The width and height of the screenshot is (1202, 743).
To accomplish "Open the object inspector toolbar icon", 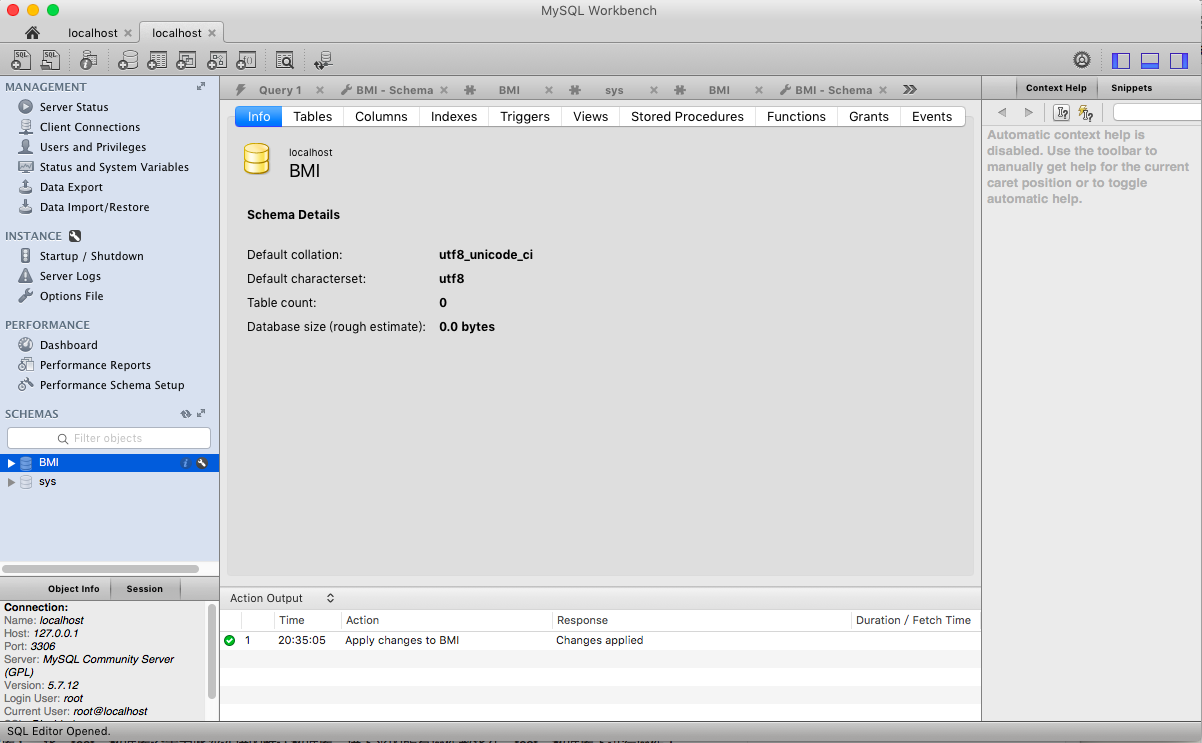I will pos(90,60).
